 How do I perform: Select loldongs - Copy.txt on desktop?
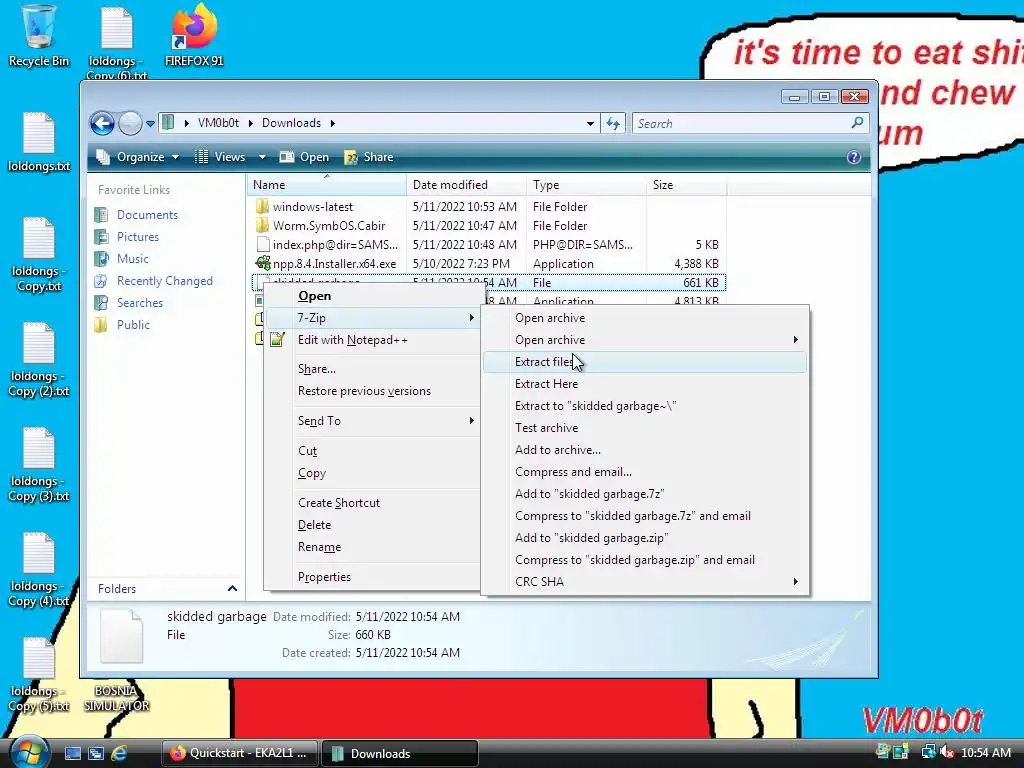click(x=39, y=255)
